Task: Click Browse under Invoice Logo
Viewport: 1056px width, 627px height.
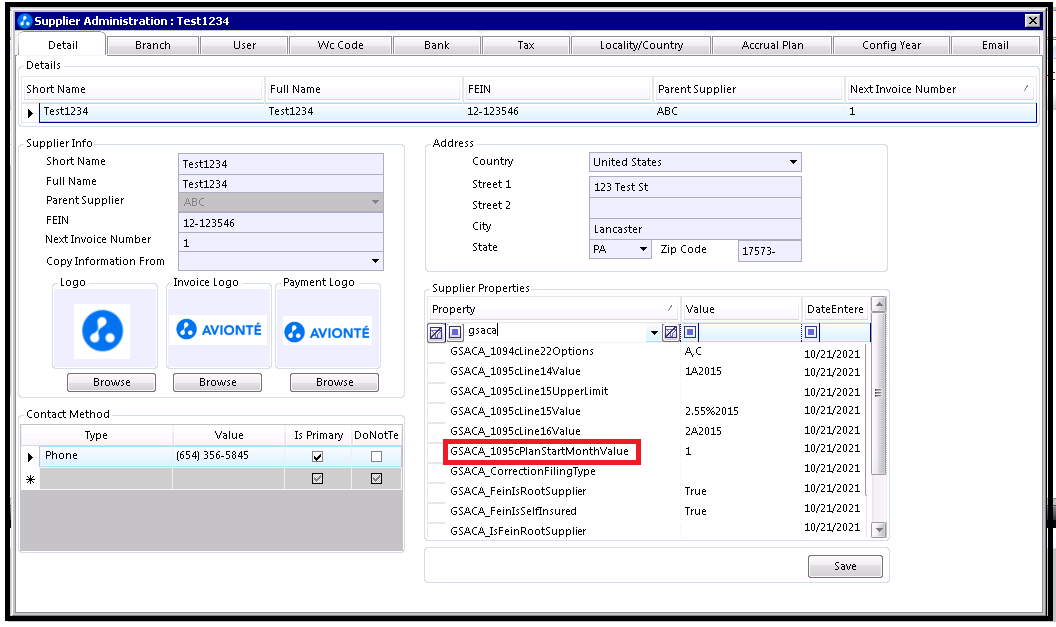Action: click(x=218, y=383)
